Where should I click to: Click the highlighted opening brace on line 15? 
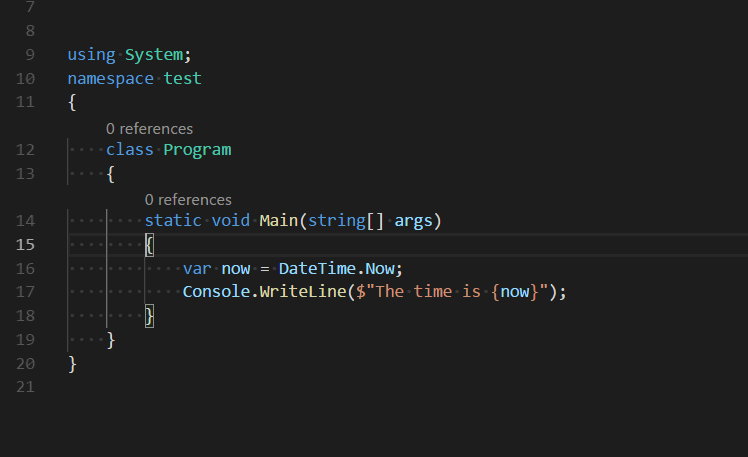click(150, 245)
